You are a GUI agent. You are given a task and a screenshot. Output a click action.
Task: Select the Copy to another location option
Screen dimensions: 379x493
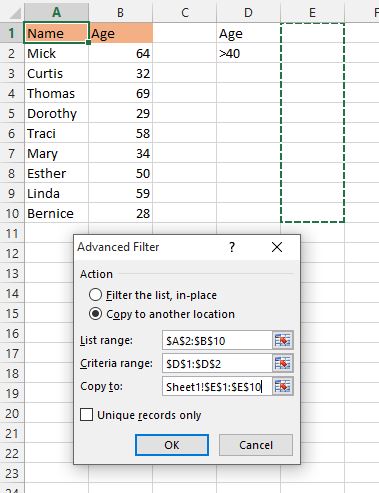point(95,314)
